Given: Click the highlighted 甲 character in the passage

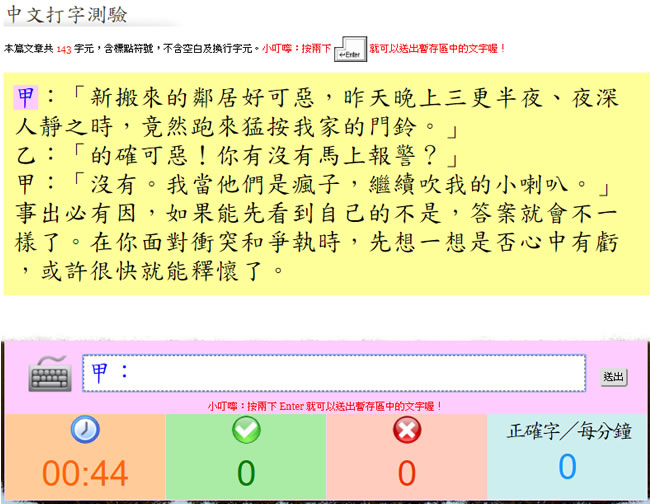Looking at the screenshot, I should (26, 97).
